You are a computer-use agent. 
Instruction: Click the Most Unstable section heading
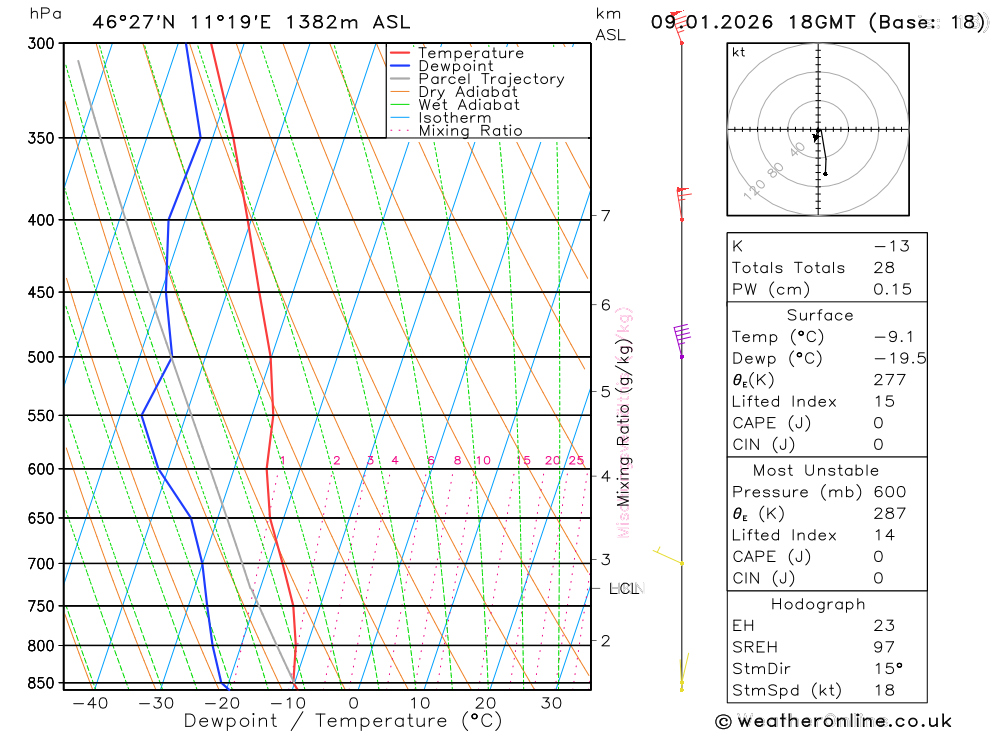click(x=816, y=471)
